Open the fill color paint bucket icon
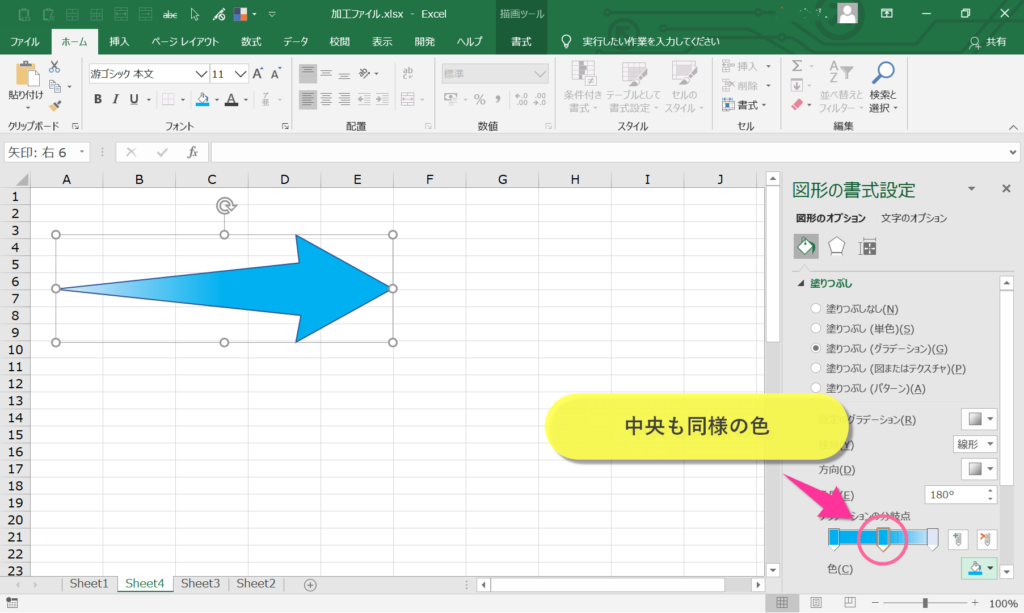The width and height of the screenshot is (1024, 613). click(x=202, y=98)
